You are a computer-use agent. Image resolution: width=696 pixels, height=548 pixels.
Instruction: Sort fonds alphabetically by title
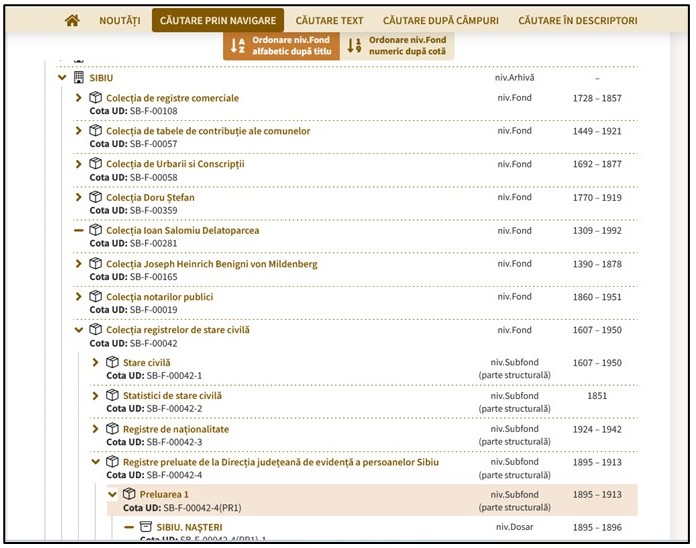[281, 46]
